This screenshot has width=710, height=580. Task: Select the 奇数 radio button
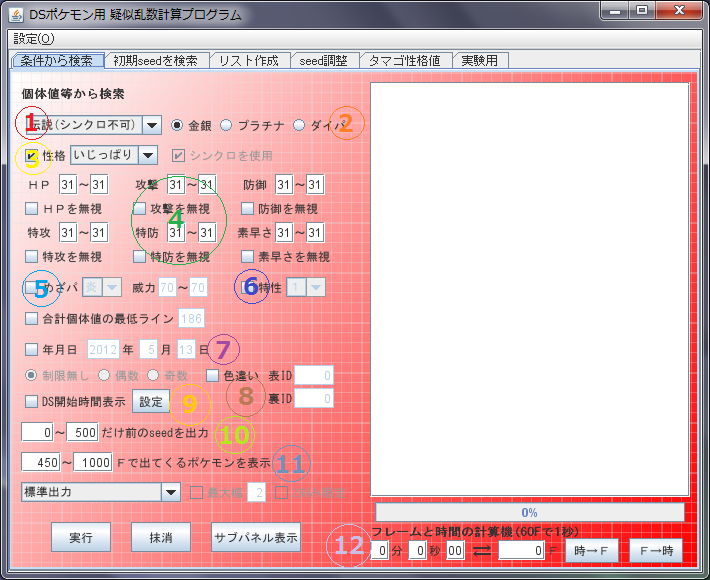click(153, 375)
